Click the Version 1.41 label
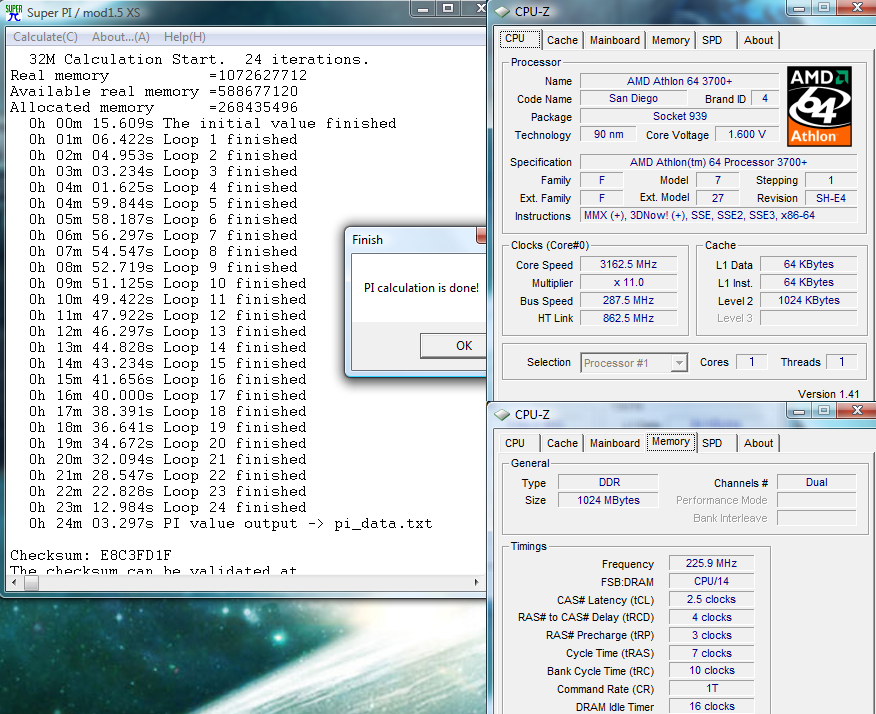This screenshot has height=714, width=876. pyautogui.click(x=829, y=394)
